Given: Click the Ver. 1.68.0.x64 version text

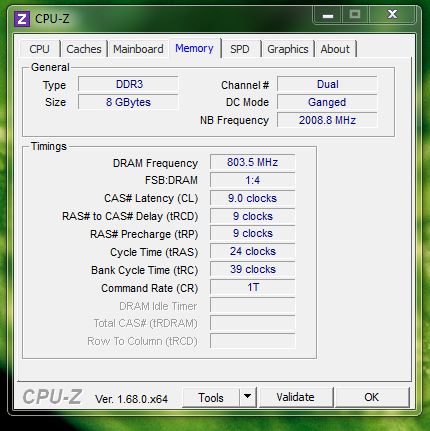Looking at the screenshot, I should (131, 399).
